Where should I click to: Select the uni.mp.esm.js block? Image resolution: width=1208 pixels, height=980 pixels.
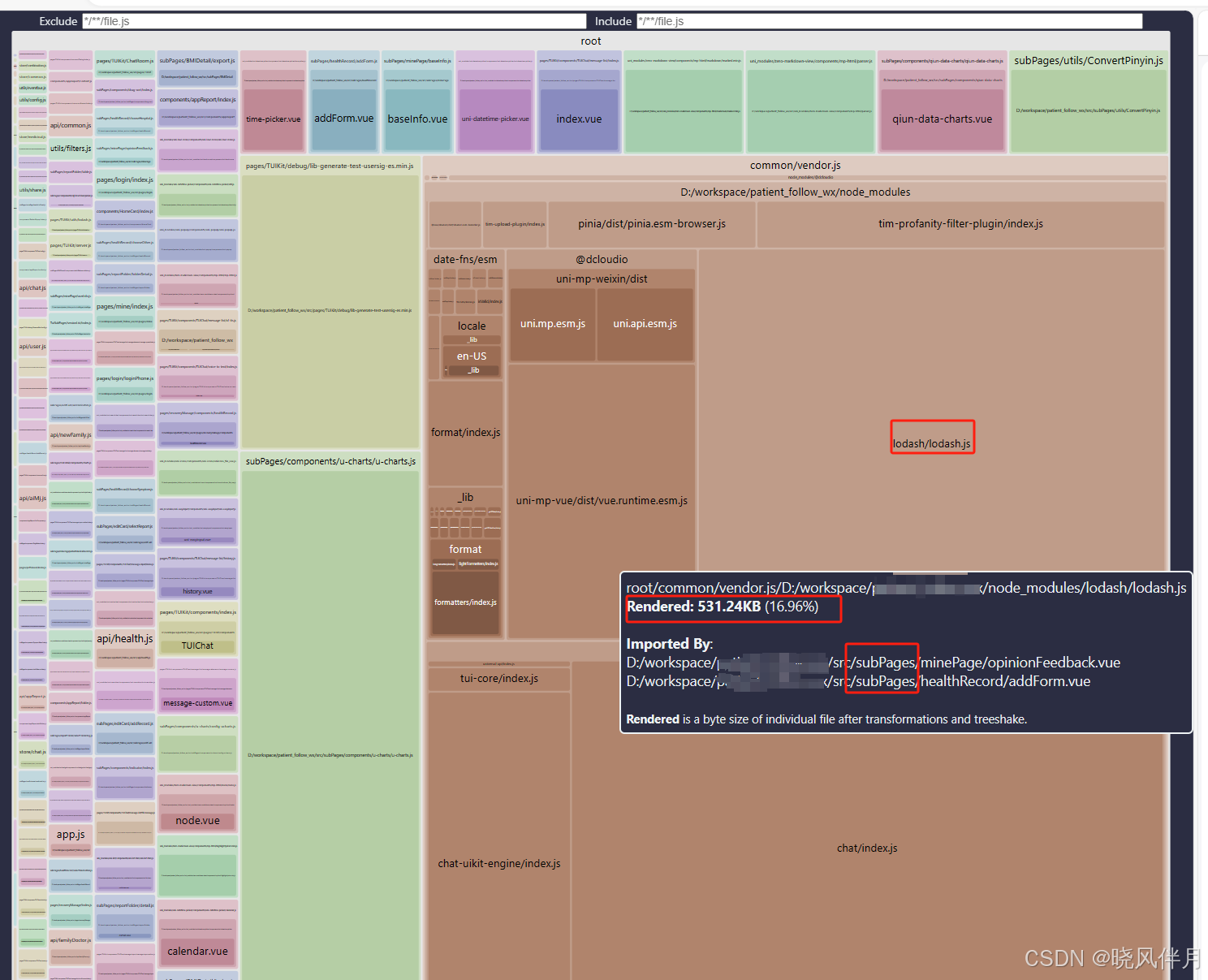coord(553,324)
